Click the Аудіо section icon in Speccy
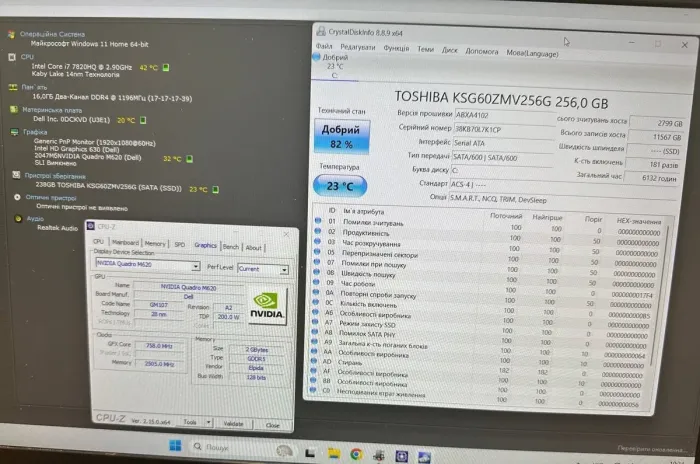Screen dimensions: 700x464 [x=18, y=218]
